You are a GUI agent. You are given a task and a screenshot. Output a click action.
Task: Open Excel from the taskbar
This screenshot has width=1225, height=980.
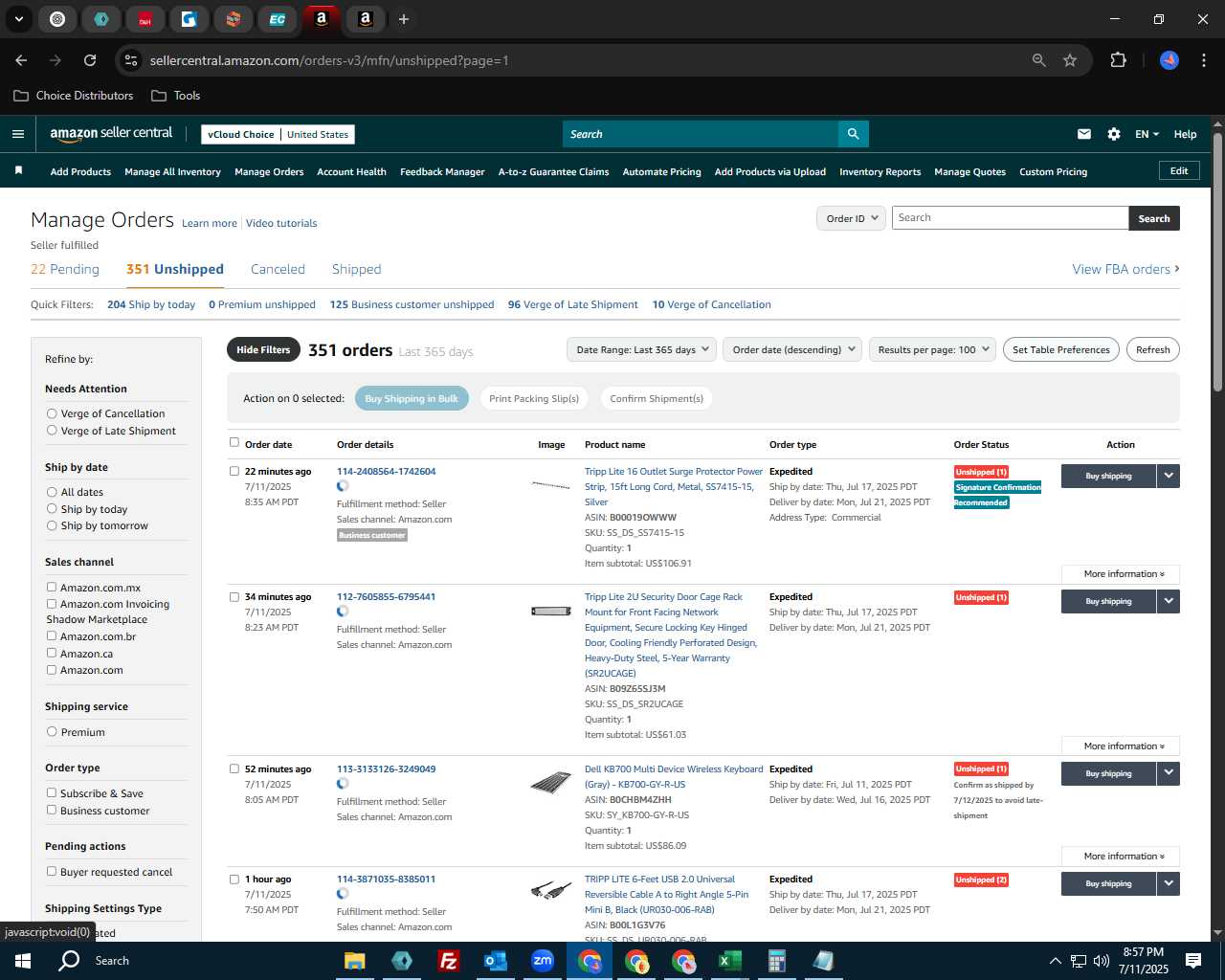tap(729, 961)
